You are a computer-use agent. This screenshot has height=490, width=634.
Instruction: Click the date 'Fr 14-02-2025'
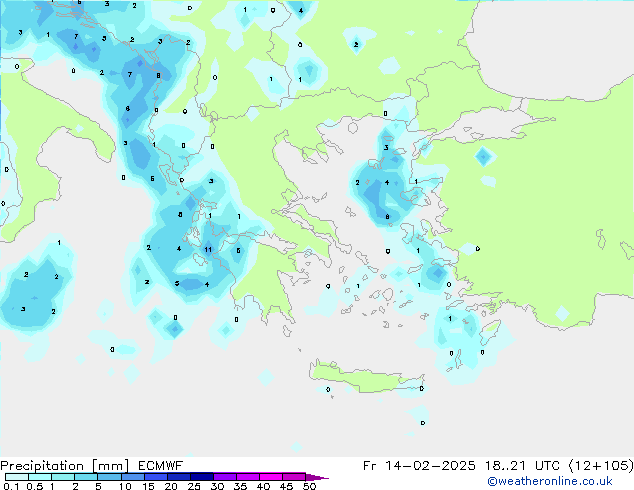tap(419, 466)
